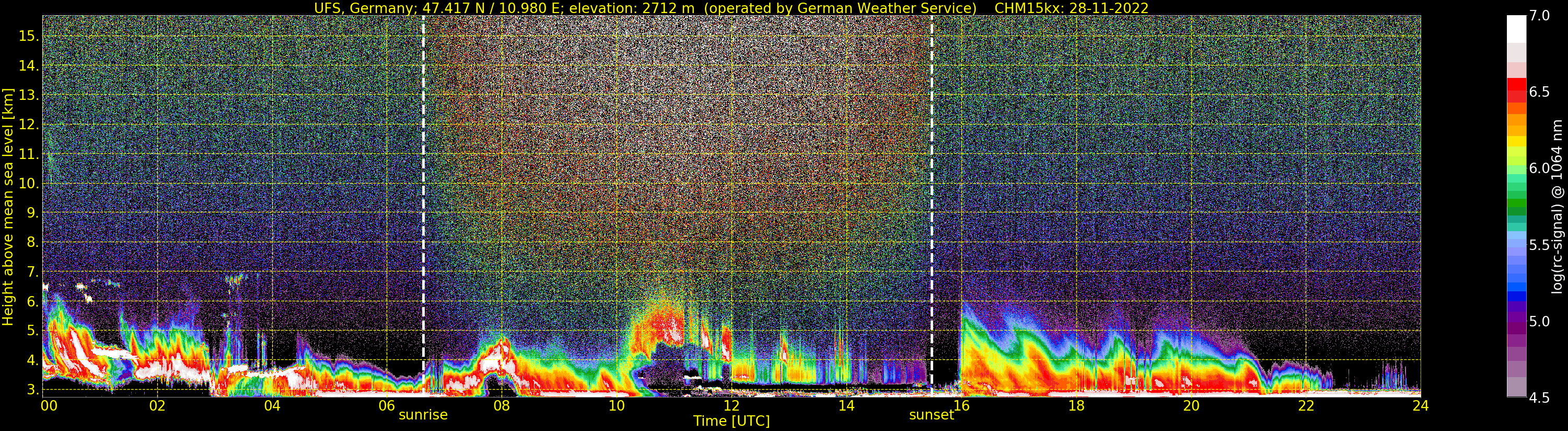This screenshot has width=1568, height=431.
Task: Click the time axis tick "18"
Action: (x=1076, y=405)
